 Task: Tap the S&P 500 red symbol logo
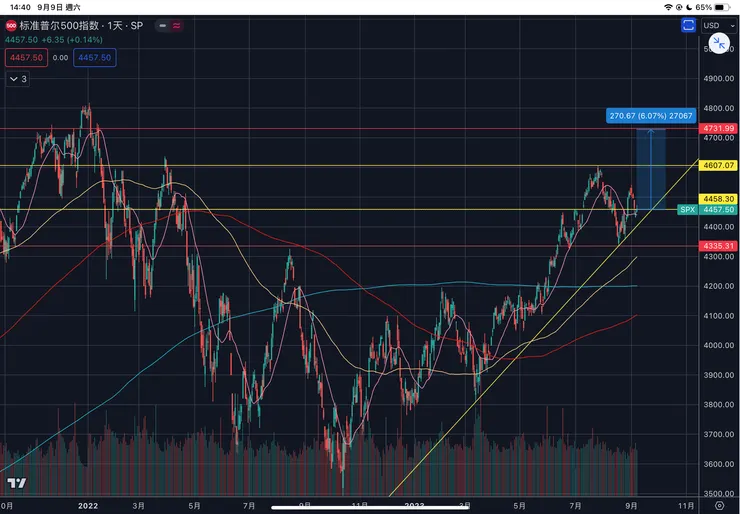pyautogui.click(x=11, y=25)
